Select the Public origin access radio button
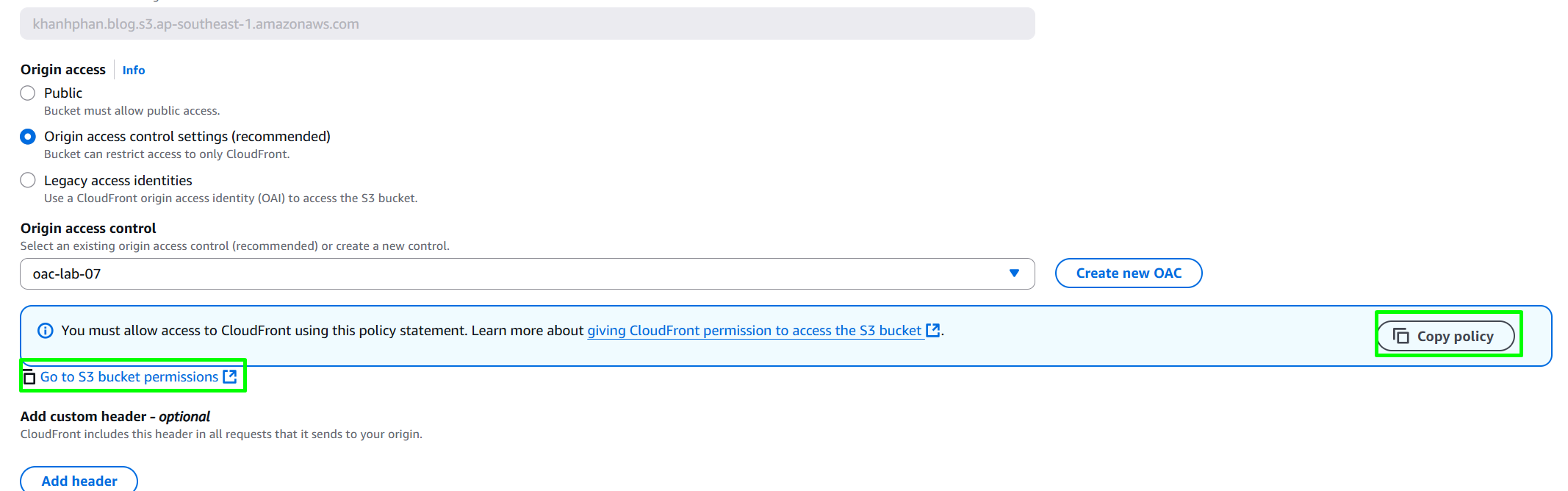Screen dimensions: 1568x491 pos(28,93)
